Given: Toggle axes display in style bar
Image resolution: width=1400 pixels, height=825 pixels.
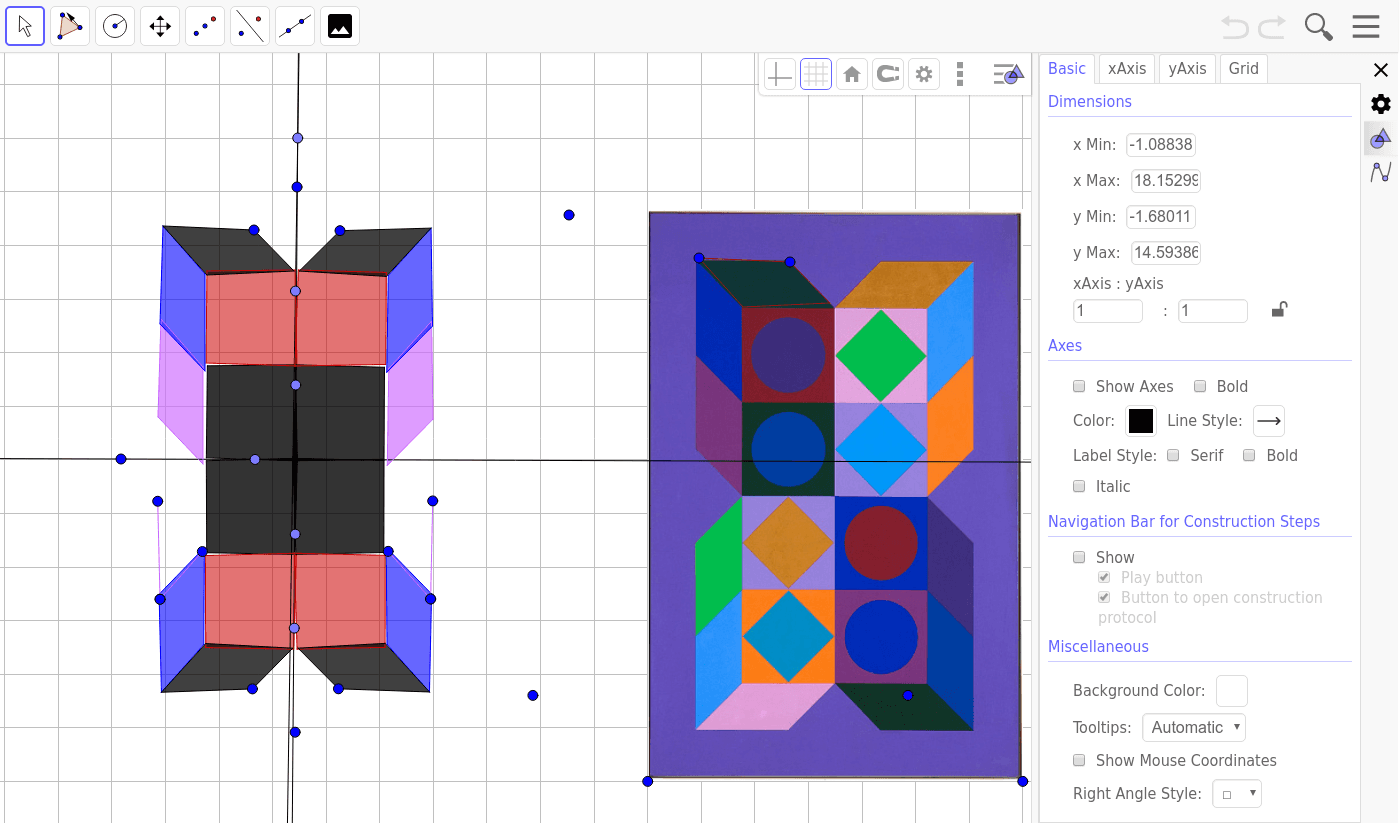Looking at the screenshot, I should pos(780,74).
